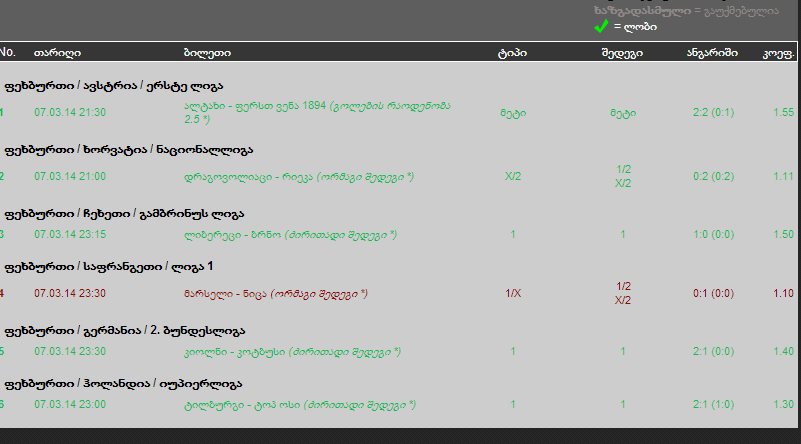The width and height of the screenshot is (801, 444).
Task: Select match 'ტილბურგი - ტოპ ოსი'
Action: click(x=242, y=405)
